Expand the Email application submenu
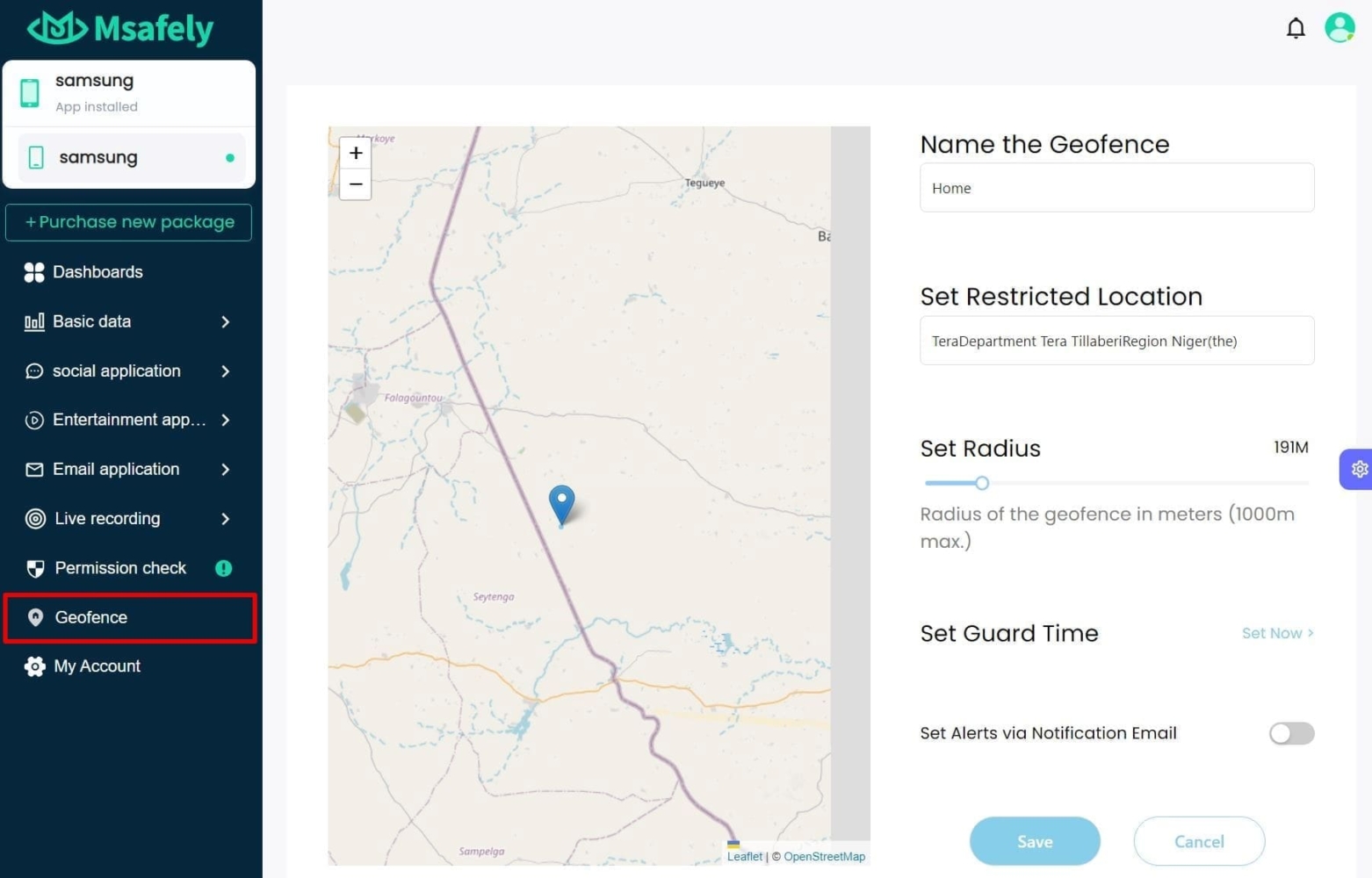Screen dimensions: 1372x878 [128, 469]
